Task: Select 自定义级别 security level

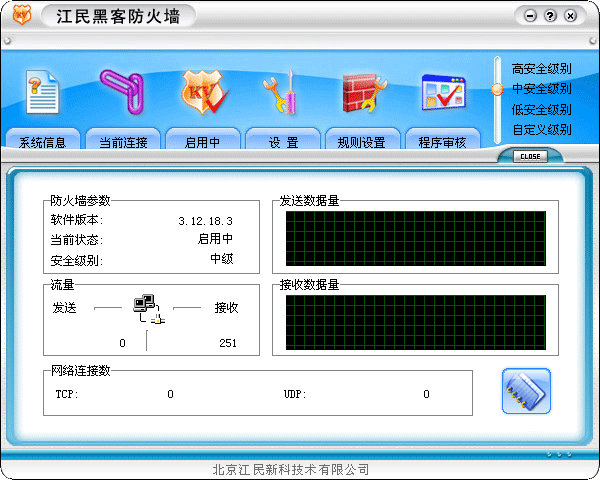Action: [541, 129]
